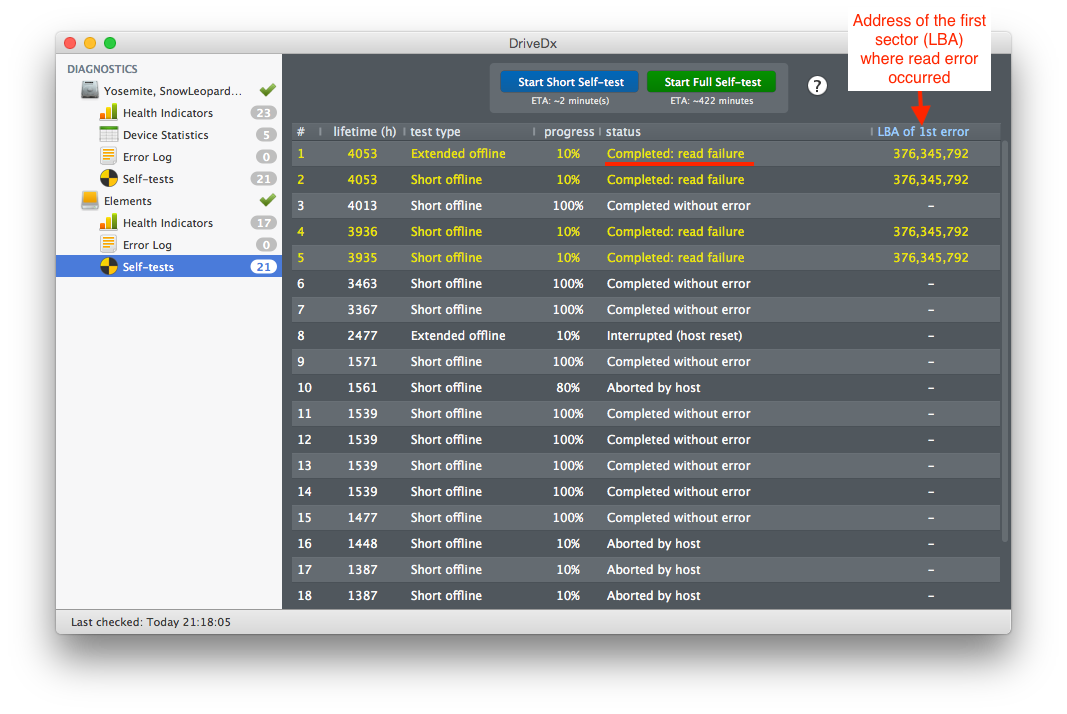This screenshot has width=1067, height=714.
Task: Click badge 17 for Elements Health Indicators
Action: [x=263, y=223]
